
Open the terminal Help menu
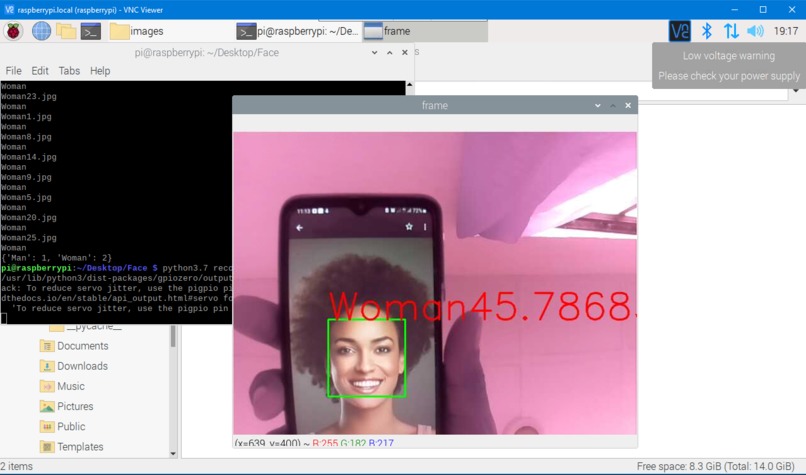coord(100,71)
